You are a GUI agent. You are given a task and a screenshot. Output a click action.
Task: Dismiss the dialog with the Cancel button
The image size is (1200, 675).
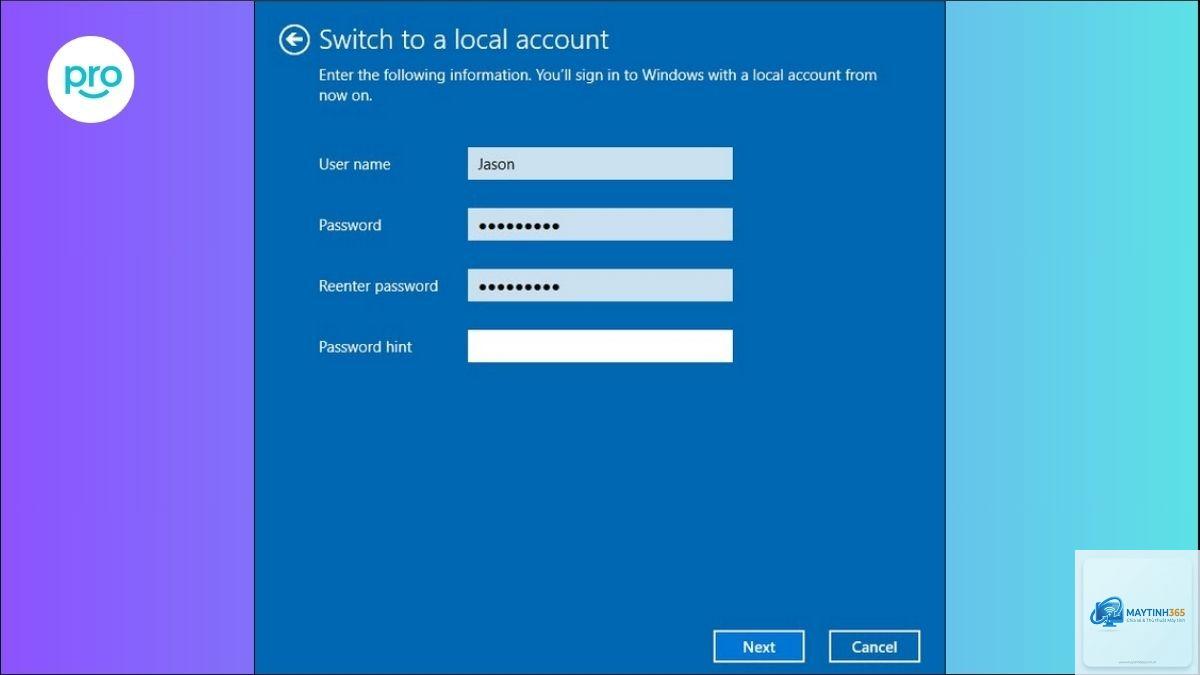pyautogui.click(x=874, y=647)
